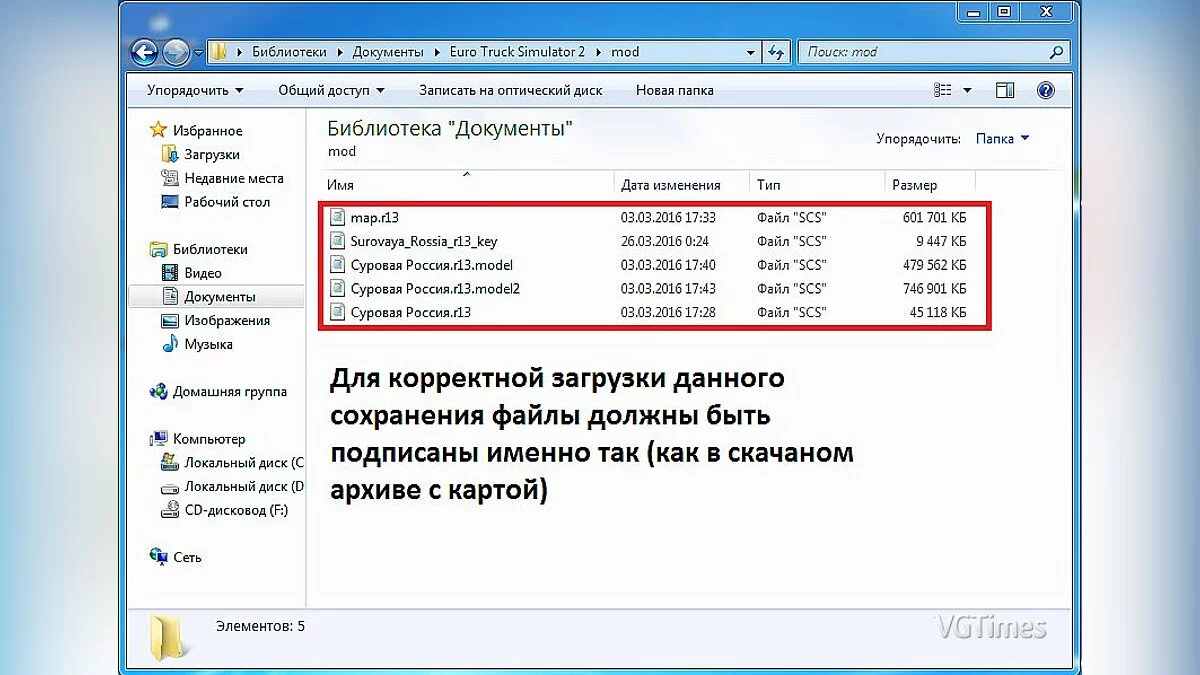Open the Музыка library
The image size is (1200, 675).
(208, 344)
